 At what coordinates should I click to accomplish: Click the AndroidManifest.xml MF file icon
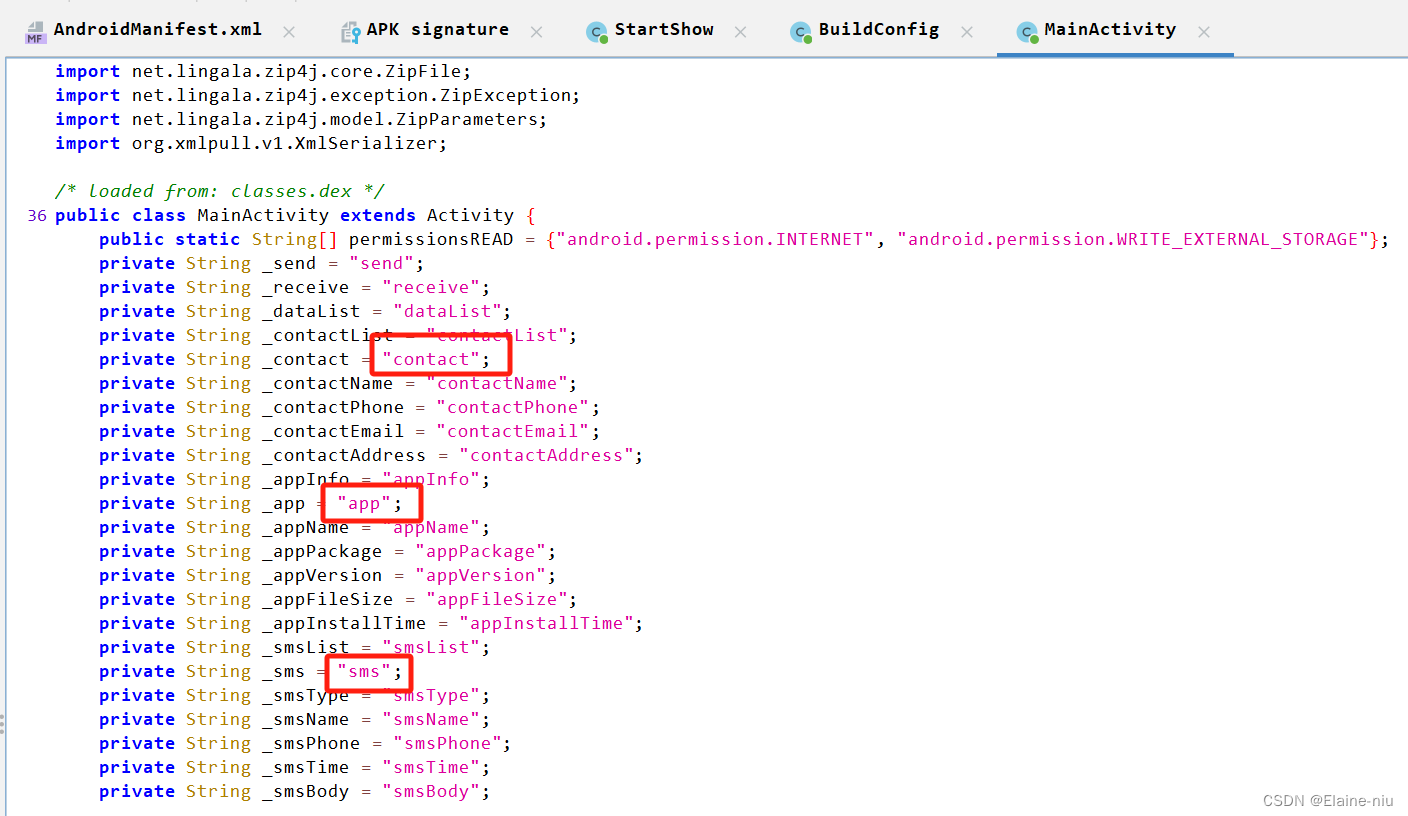coord(36,32)
